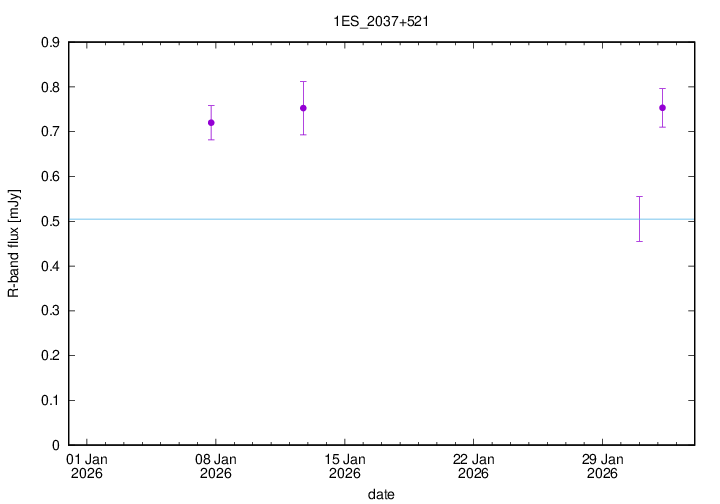Viewport: 720px width, 504px height.
Task: Click upper error bar cap of 13 Jan point
Action: pos(303,81)
